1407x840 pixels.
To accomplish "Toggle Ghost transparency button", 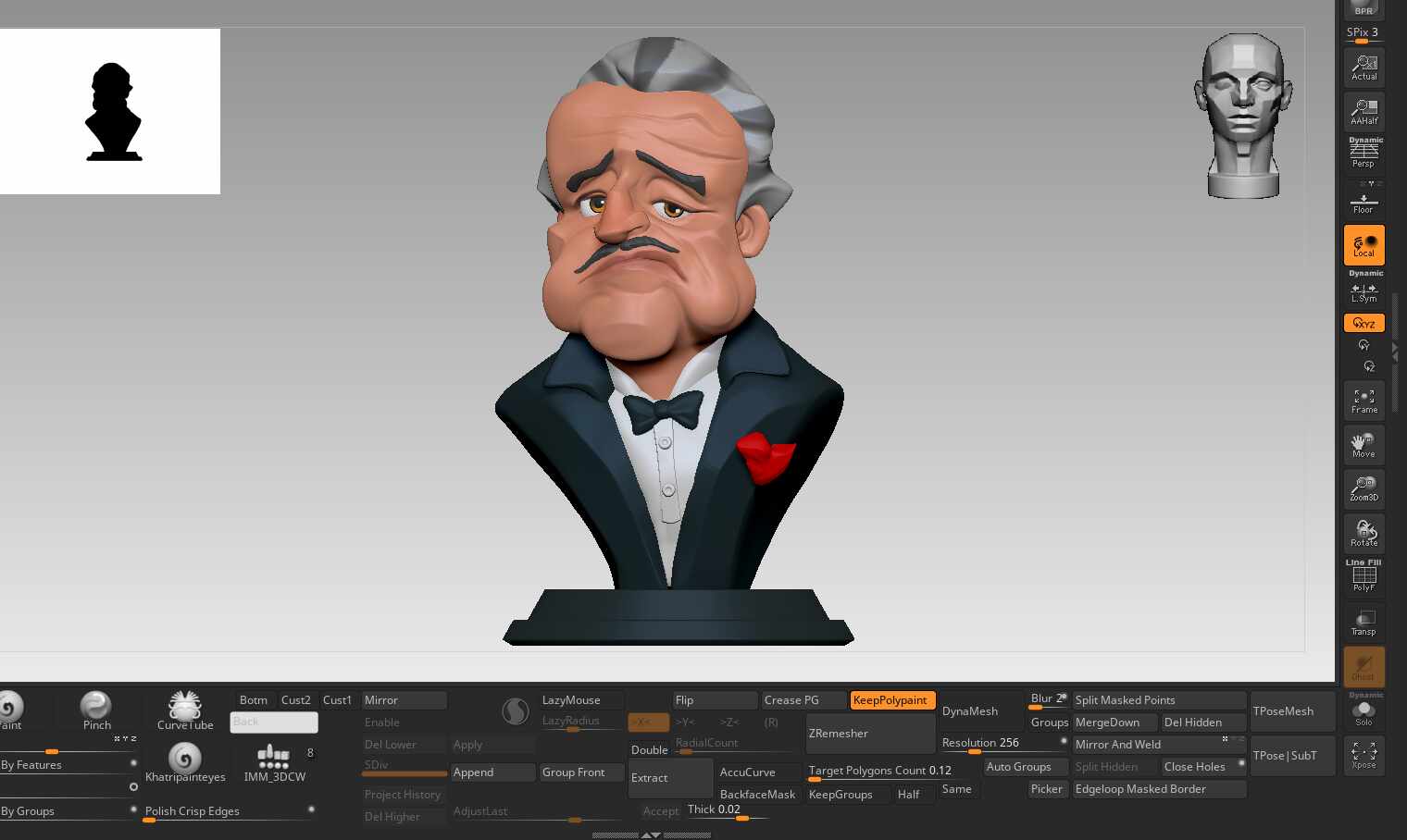I will 1363,667.
